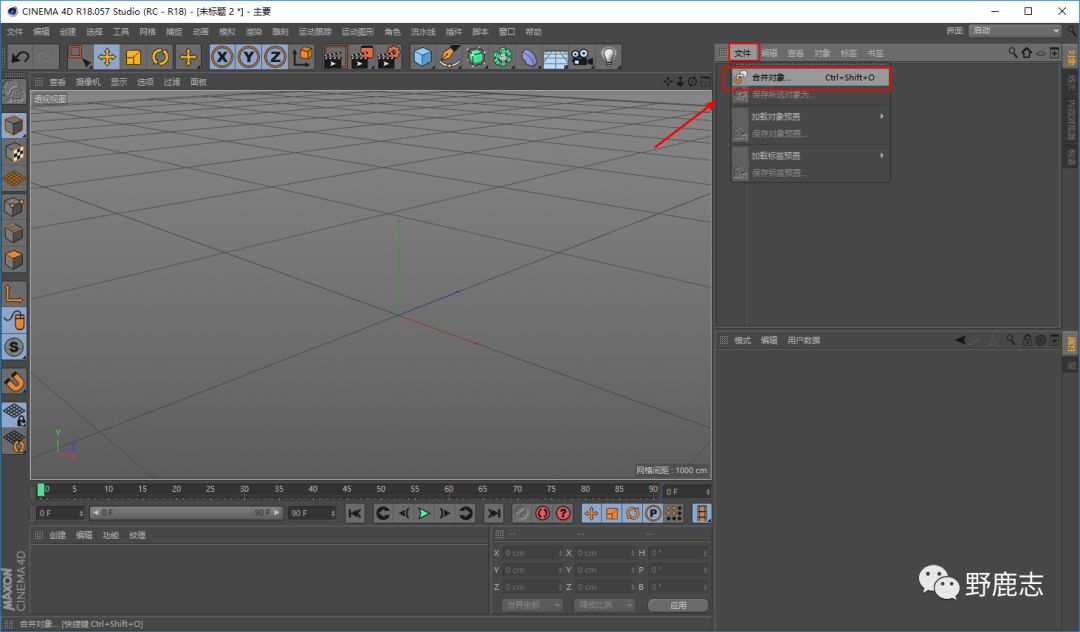Open render settings via the gear clapperboard icon
The width and height of the screenshot is (1080, 632).
[388, 56]
